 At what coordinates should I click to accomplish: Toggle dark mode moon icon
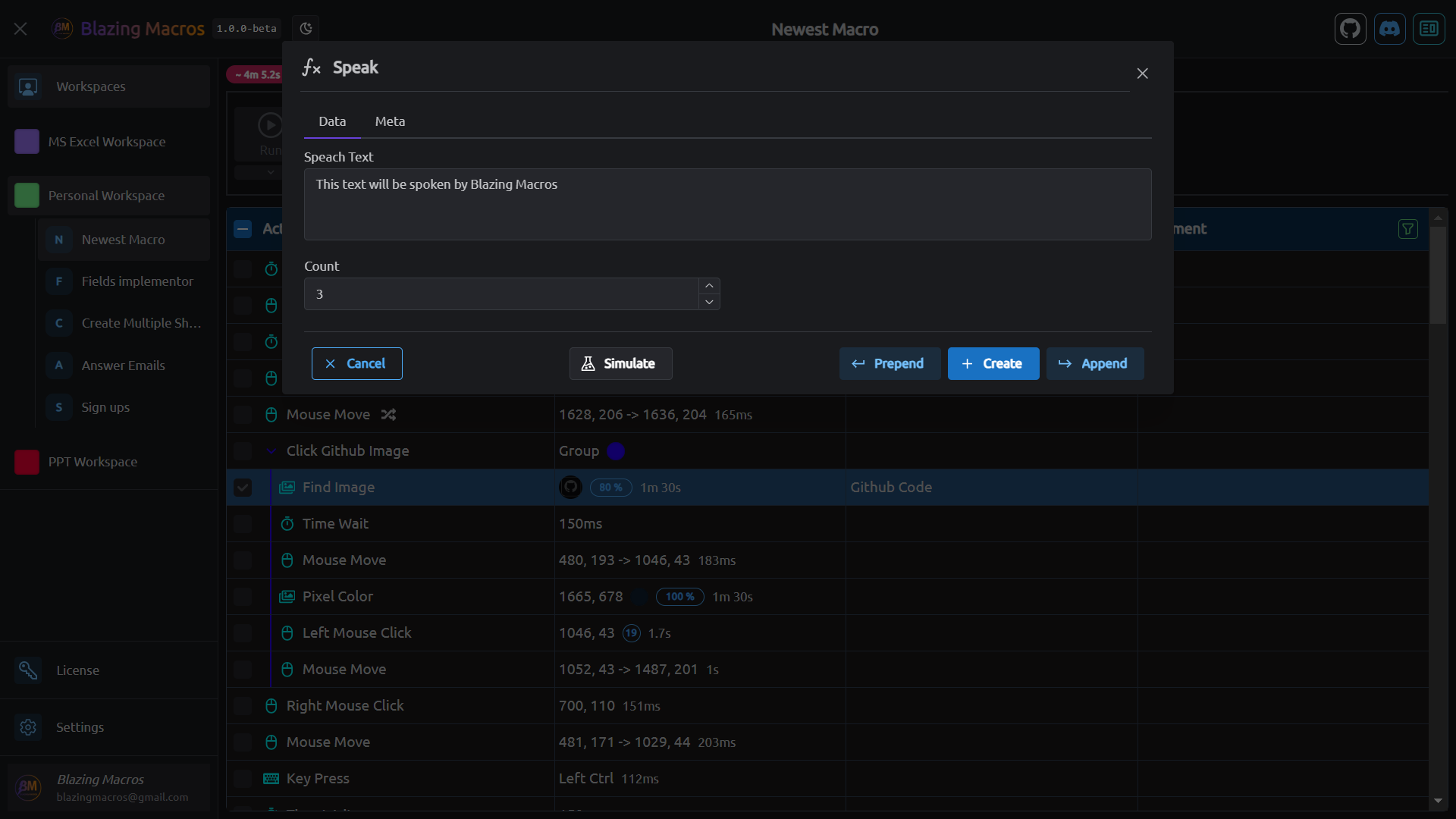(x=306, y=29)
